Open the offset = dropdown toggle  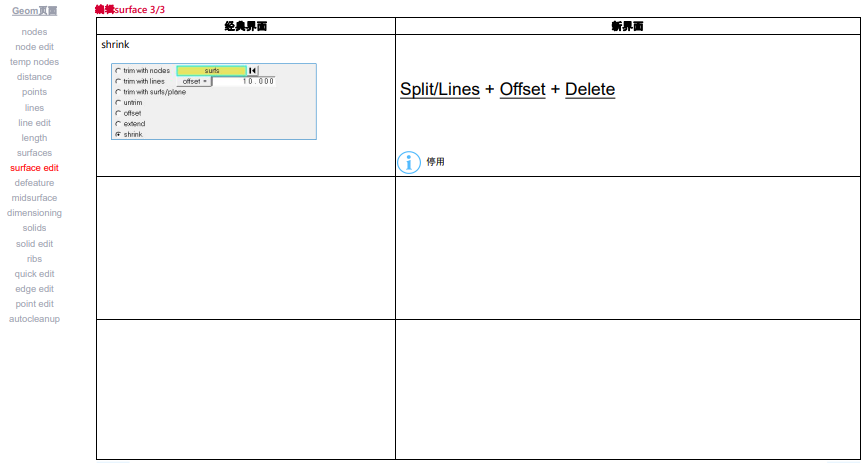pyautogui.click(x=194, y=81)
